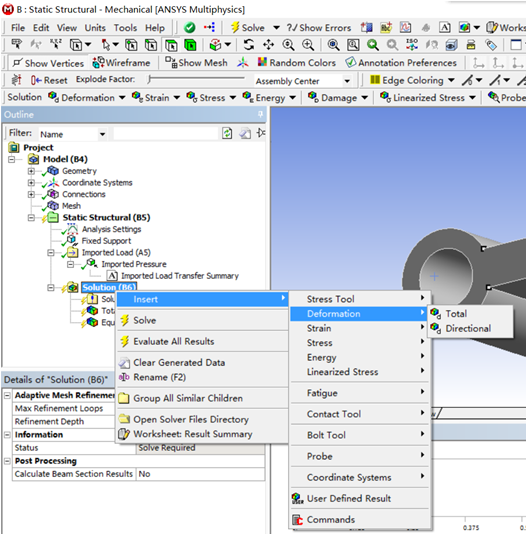
Task: Click the box zoom icon
Action: pos(353,45)
